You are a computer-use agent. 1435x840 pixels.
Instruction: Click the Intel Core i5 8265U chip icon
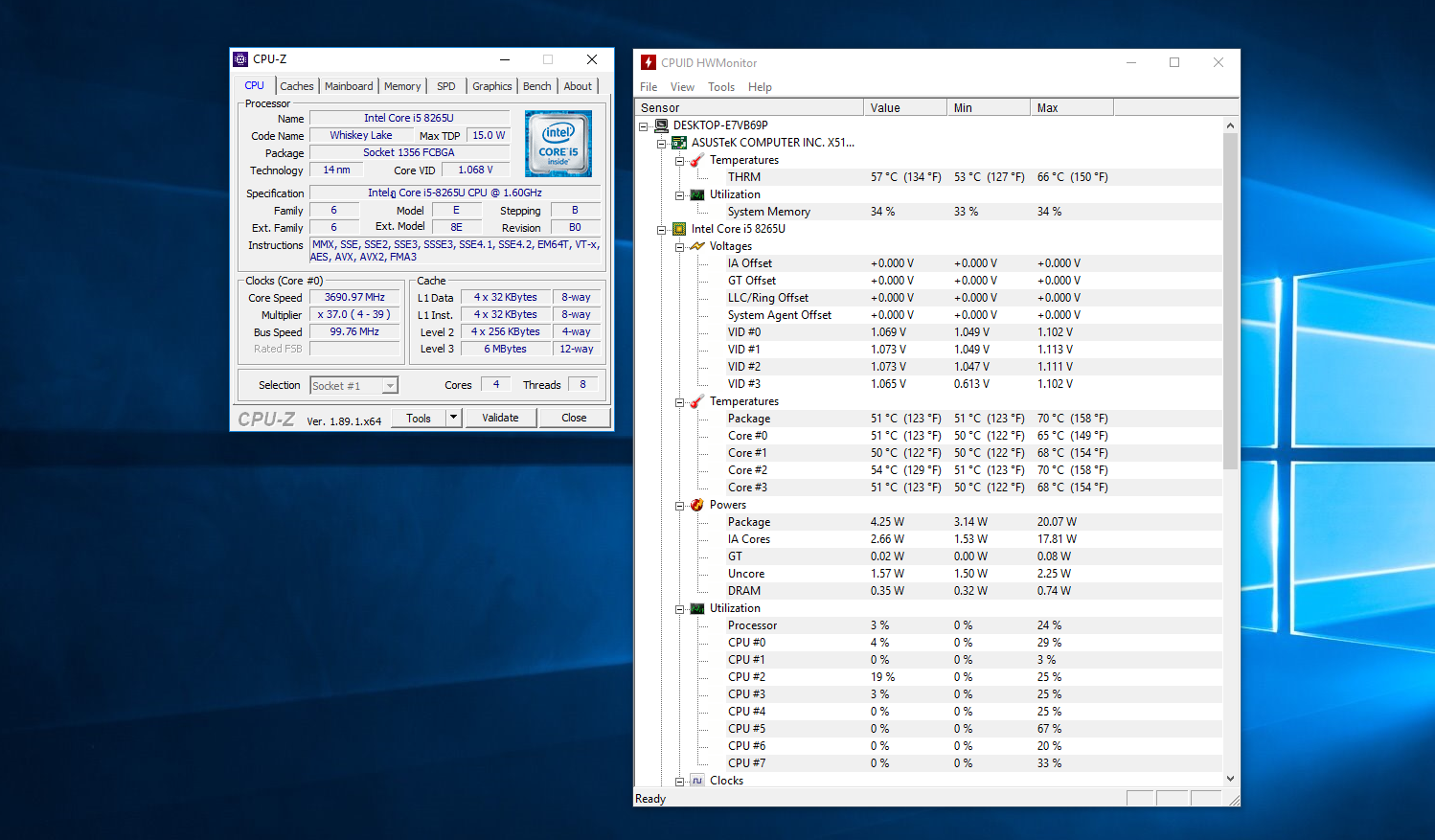[x=679, y=229]
